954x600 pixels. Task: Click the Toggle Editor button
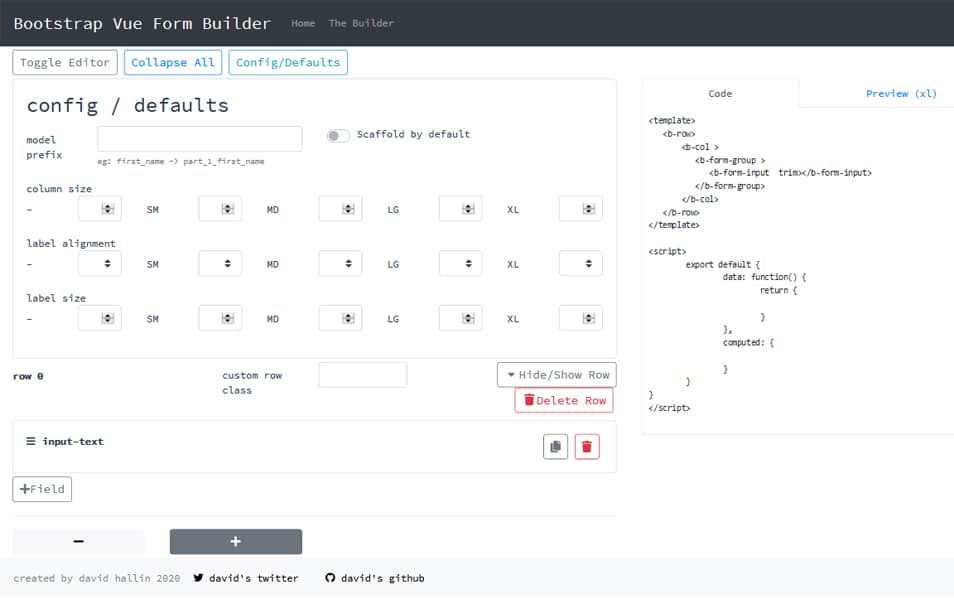(x=64, y=62)
